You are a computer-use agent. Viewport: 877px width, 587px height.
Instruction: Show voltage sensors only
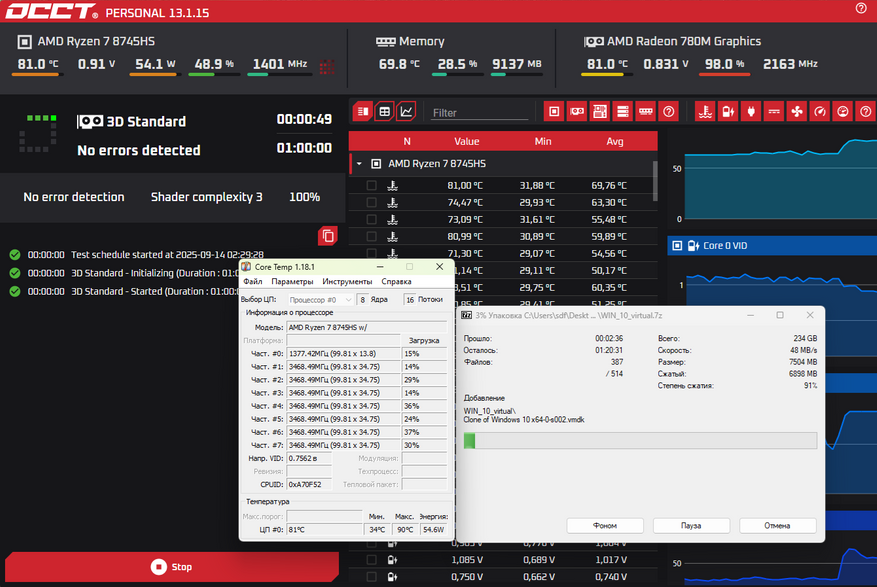pyautogui.click(x=728, y=112)
